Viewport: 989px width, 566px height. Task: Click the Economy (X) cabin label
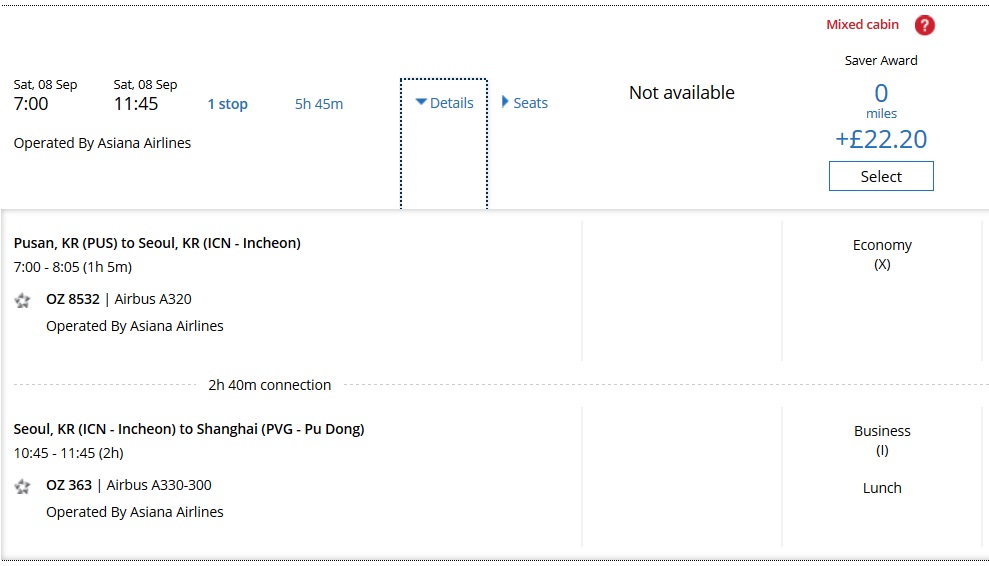point(882,254)
